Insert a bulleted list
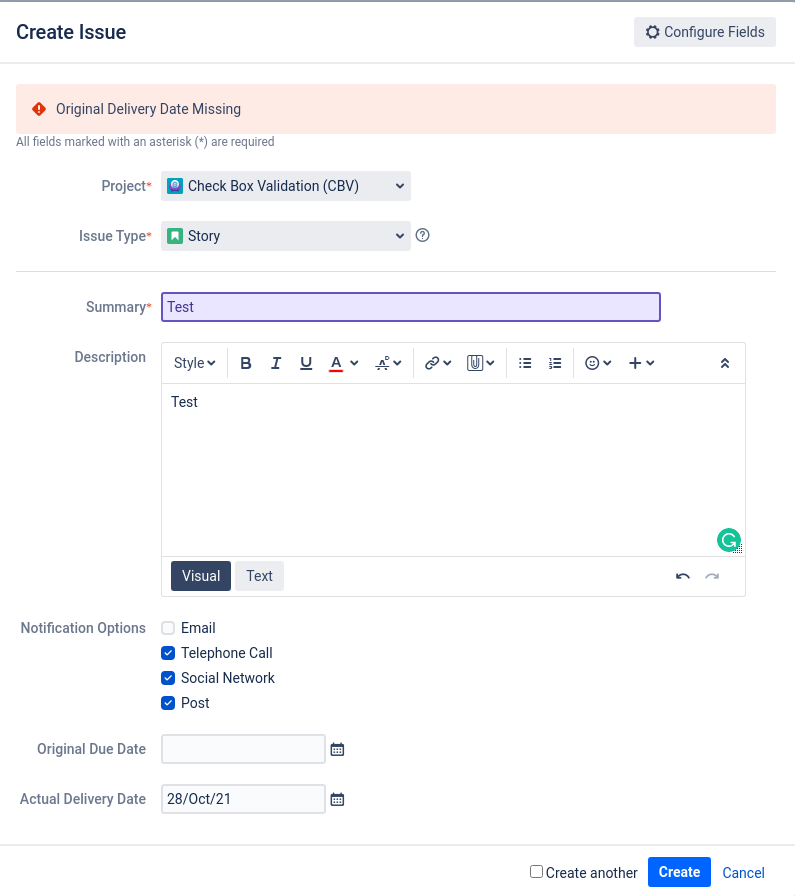The width and height of the screenshot is (795, 896). click(x=525, y=363)
